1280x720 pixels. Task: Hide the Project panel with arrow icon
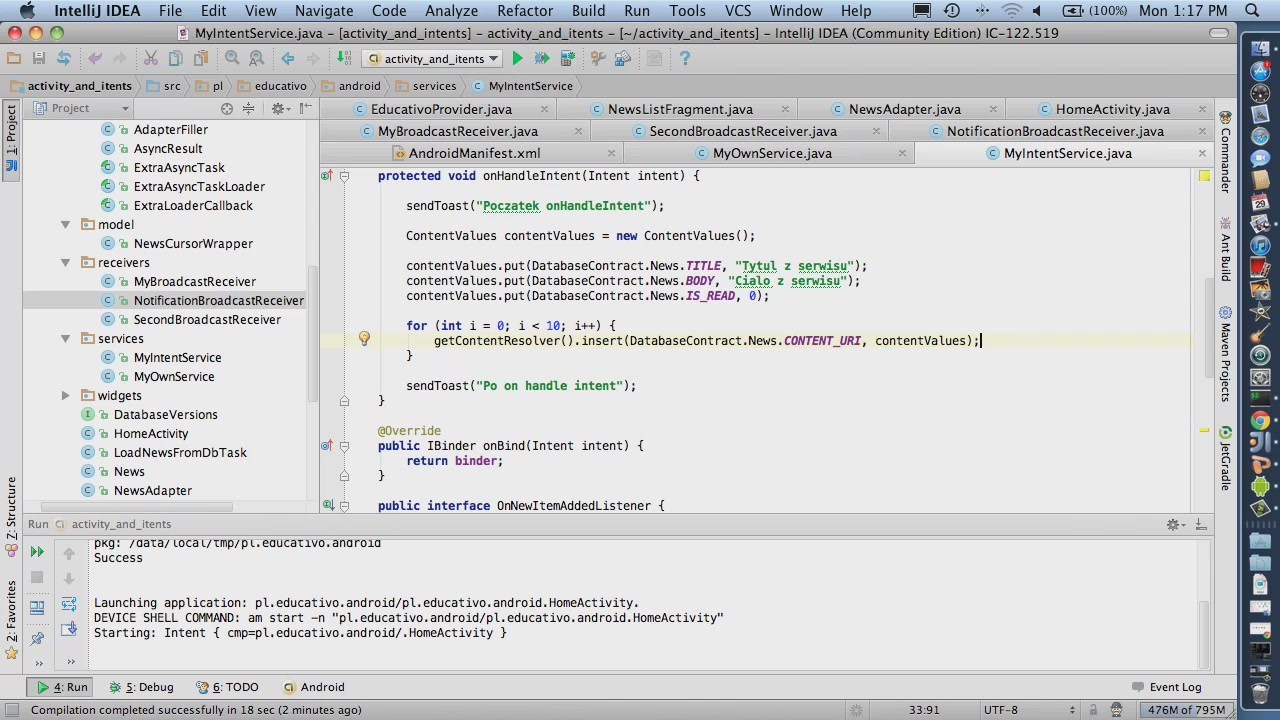pyautogui.click(x=305, y=108)
